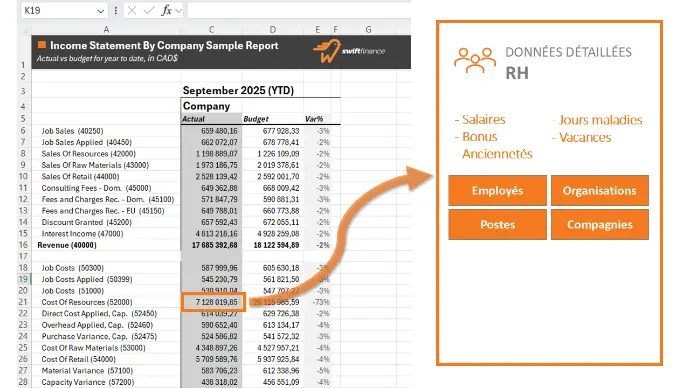Viewport: 690px width, 388px height.
Task: Expand the formula bar chevron beside fx
Action: 178,11
